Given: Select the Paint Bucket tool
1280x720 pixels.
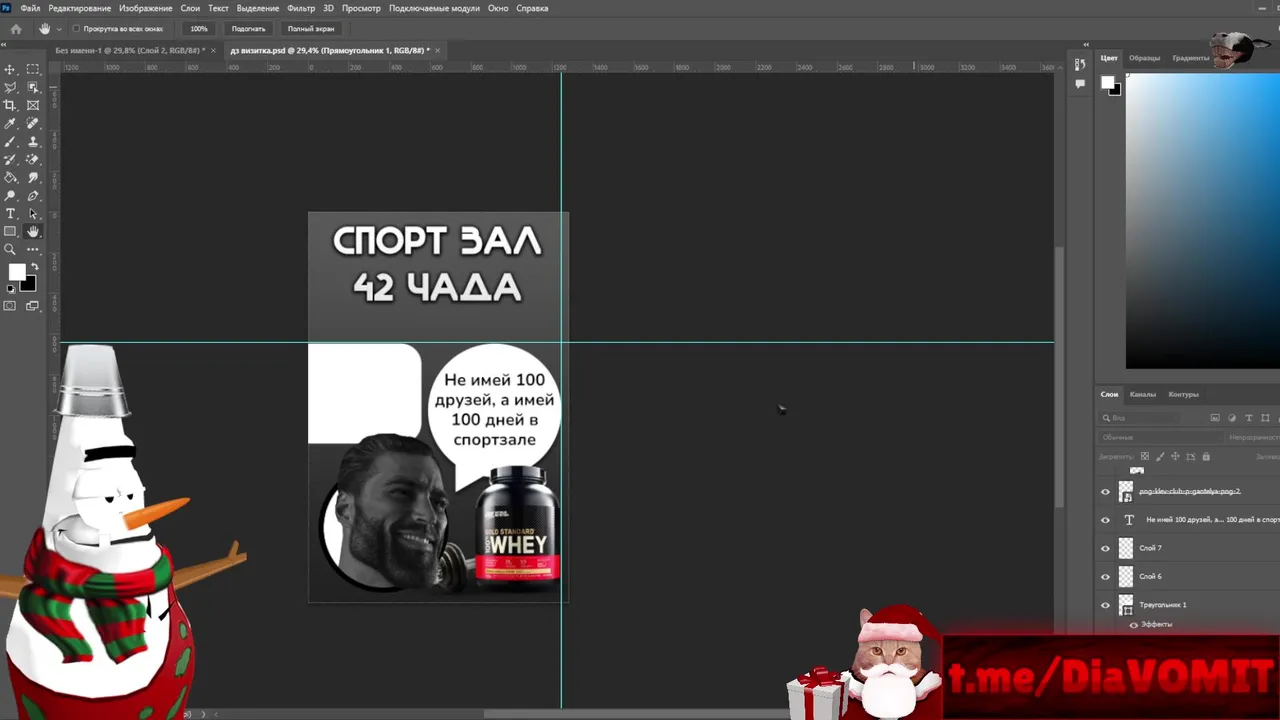Looking at the screenshot, I should coord(10,177).
